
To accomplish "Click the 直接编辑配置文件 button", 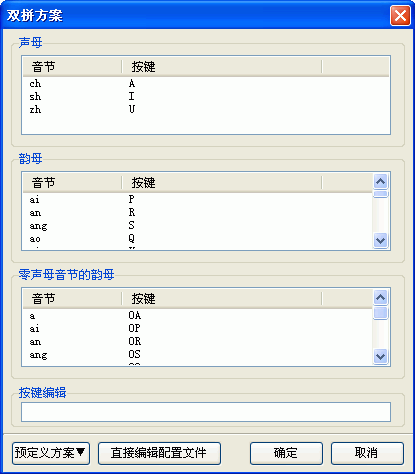I will click(x=159, y=453).
